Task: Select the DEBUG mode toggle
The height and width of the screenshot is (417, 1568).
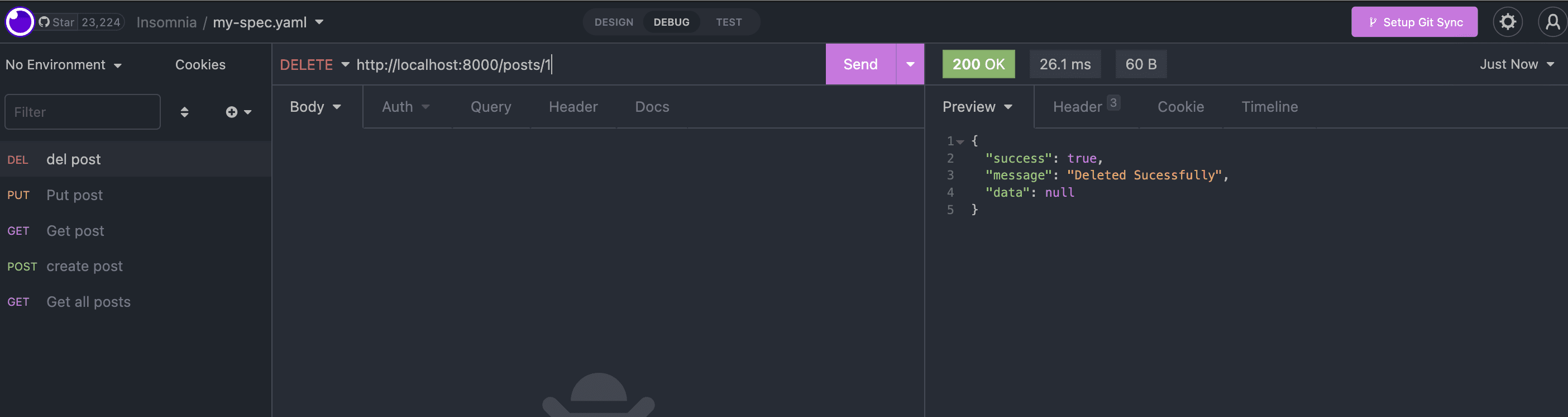Action: 671,22
